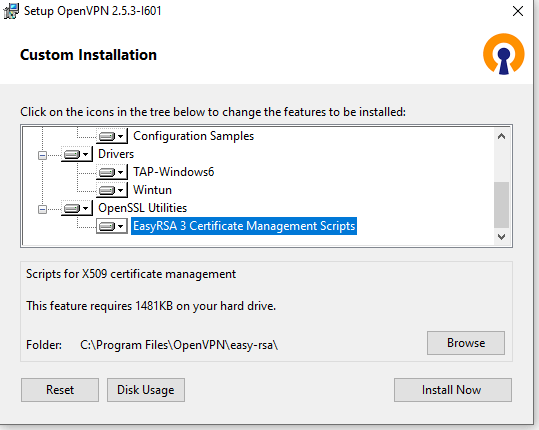Select EasyRSA 3 Certificate Management Scripts
The image size is (539, 430).
point(244,226)
